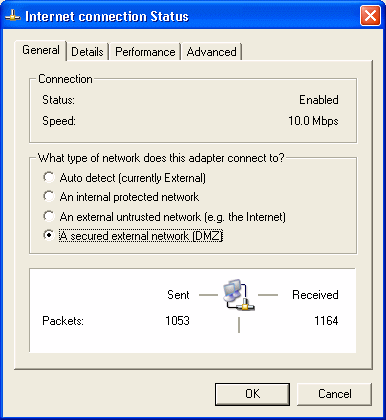Open the Details tab
The height and width of the screenshot is (420, 386).
[x=87, y=52]
